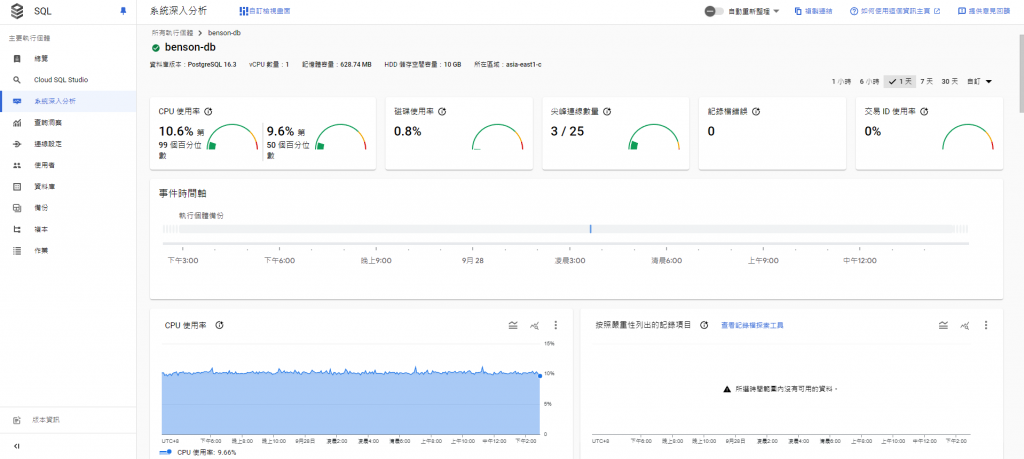This screenshot has height=459, width=1024.
Task: Click the 備份 backup icon in sidebar
Action: pos(17,208)
